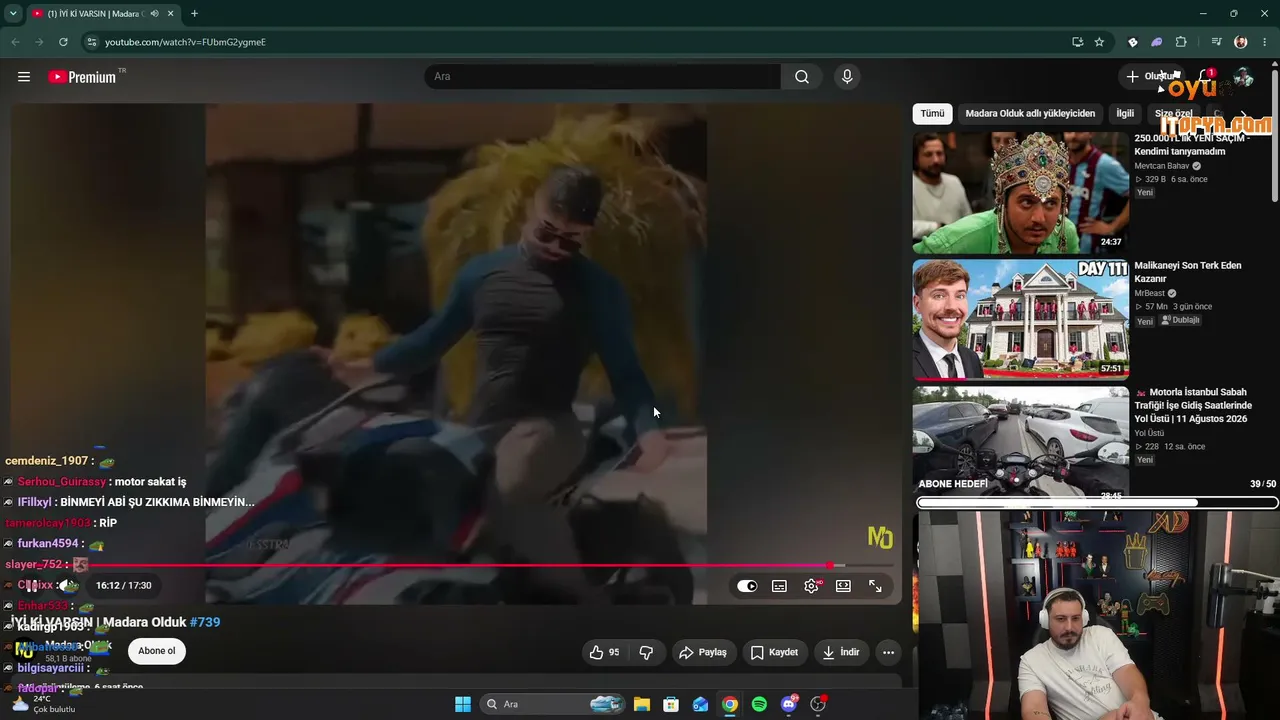
Task: Click the YouTube search magnifier button
Action: (802, 77)
